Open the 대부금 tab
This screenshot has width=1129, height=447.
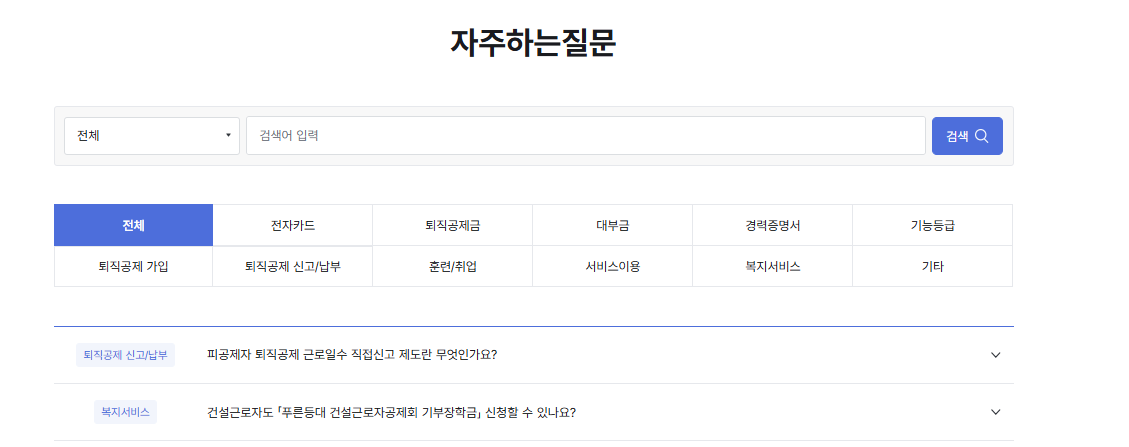coord(612,225)
